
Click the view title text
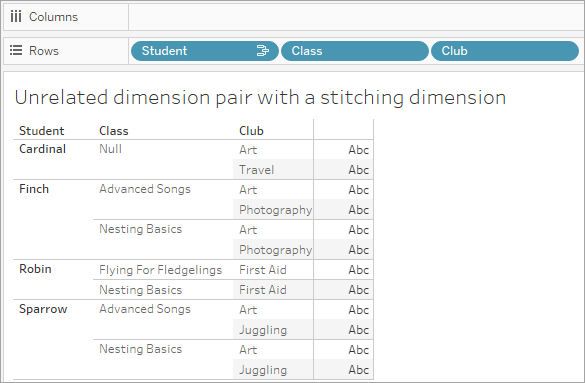260,98
